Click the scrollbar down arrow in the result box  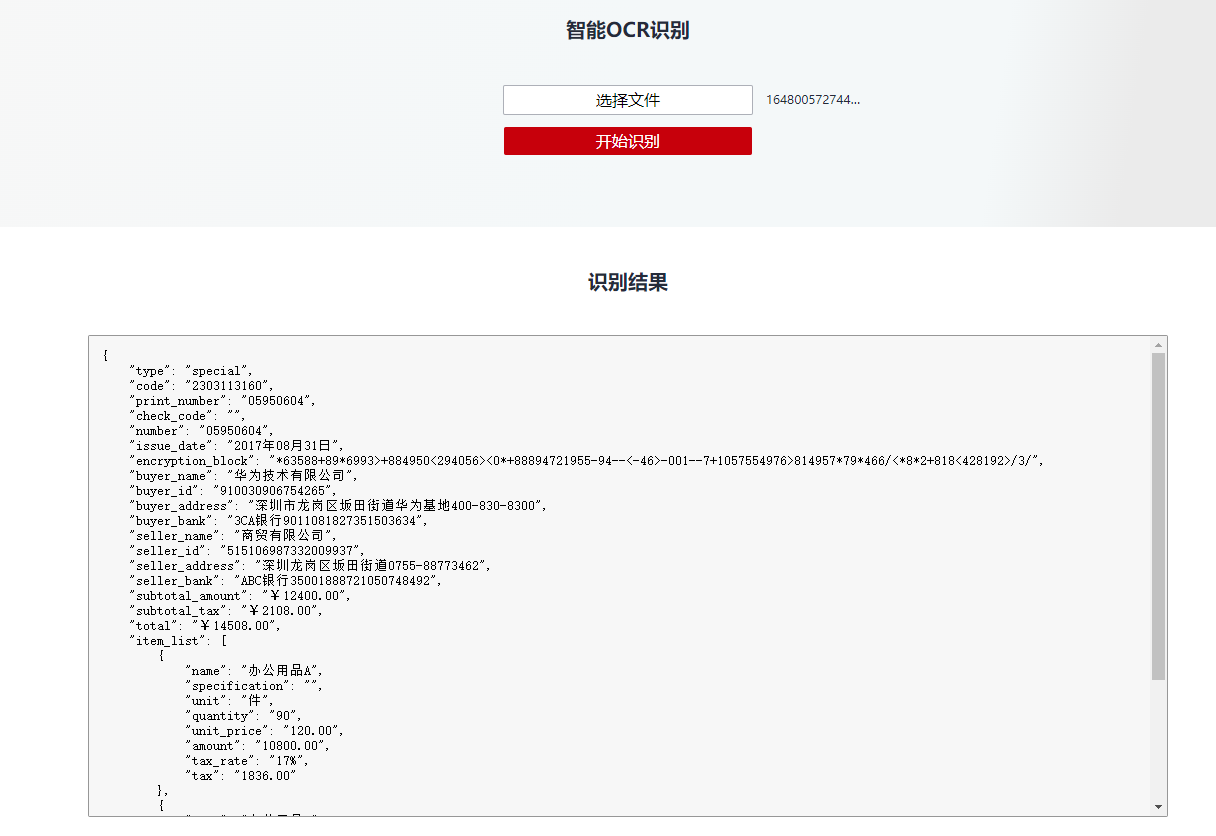click(1158, 806)
